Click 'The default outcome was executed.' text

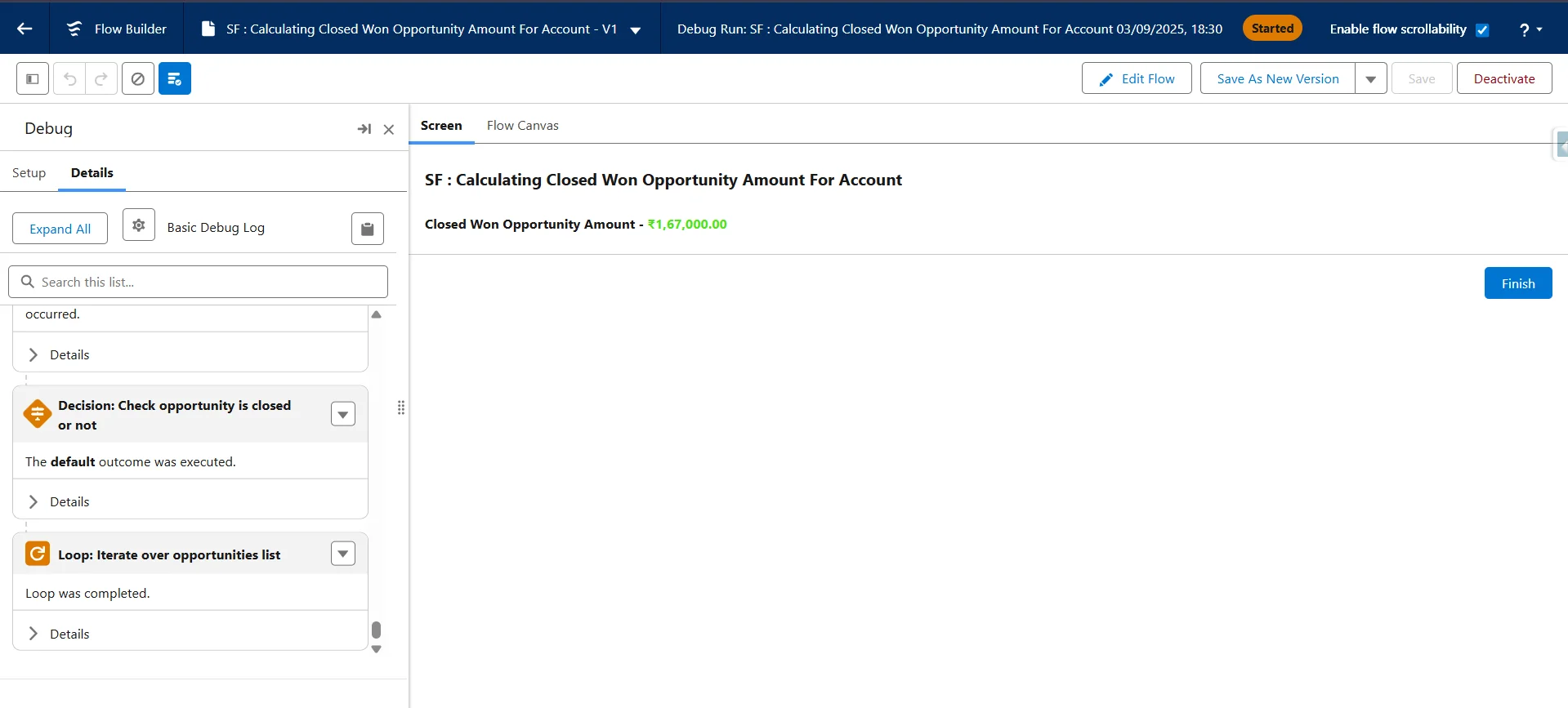tap(131, 462)
